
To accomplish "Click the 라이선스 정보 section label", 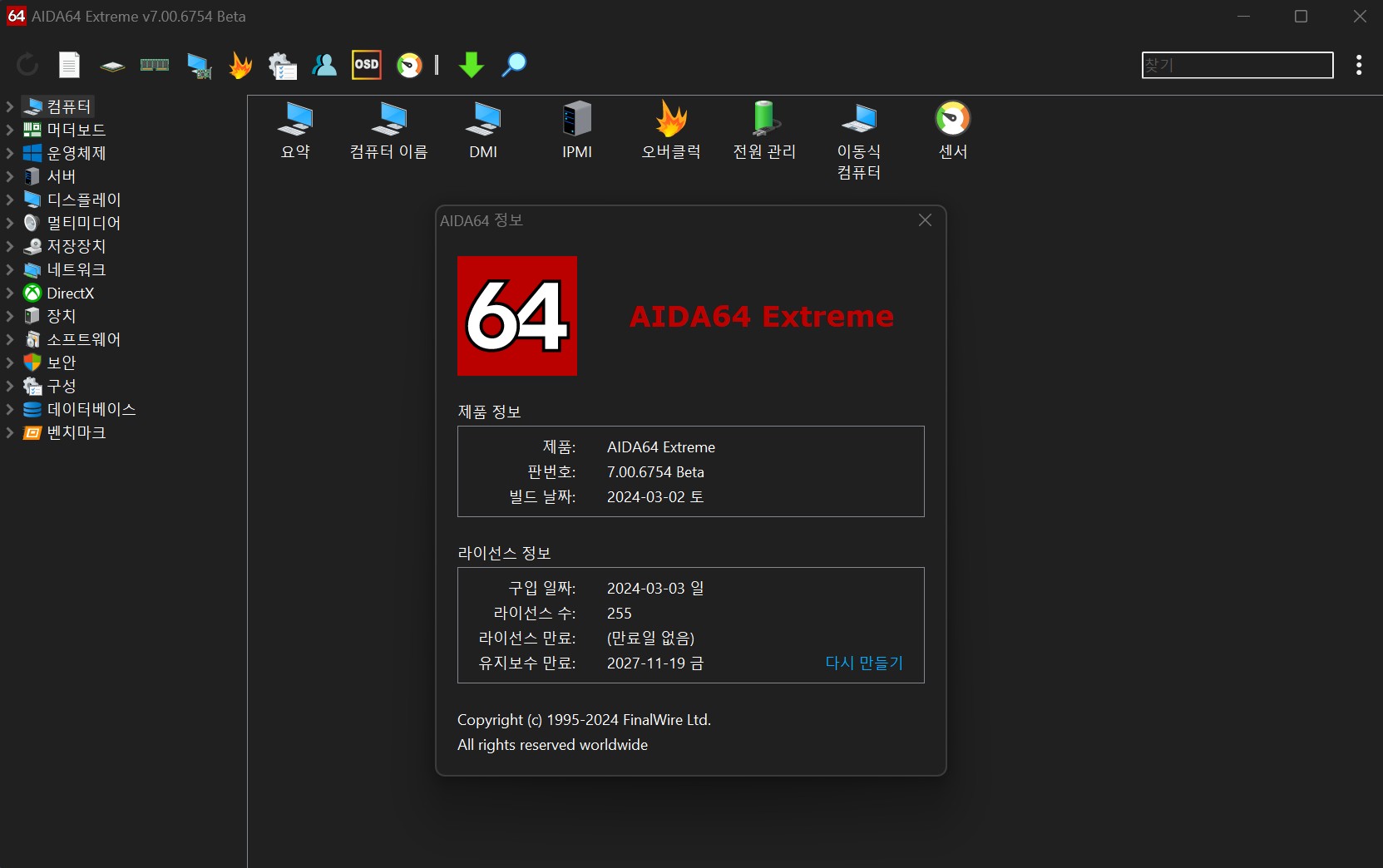I will tap(504, 553).
